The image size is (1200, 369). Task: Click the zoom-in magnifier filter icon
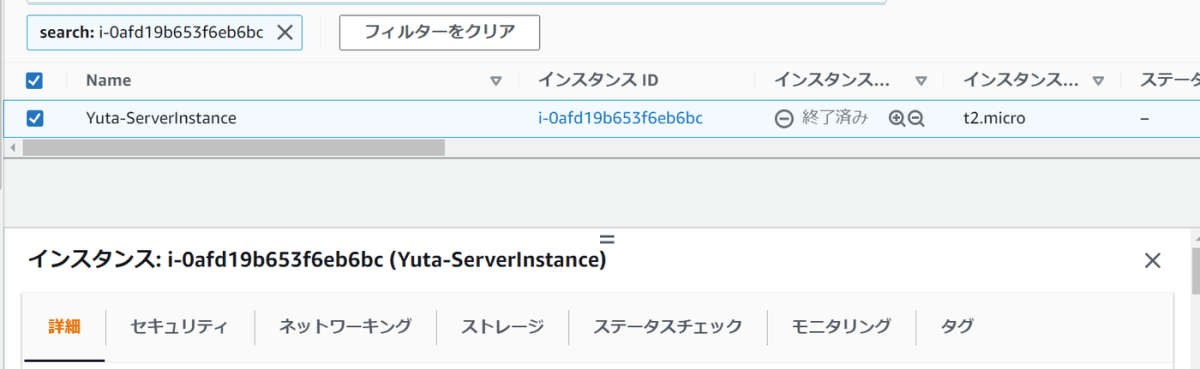tap(897, 118)
